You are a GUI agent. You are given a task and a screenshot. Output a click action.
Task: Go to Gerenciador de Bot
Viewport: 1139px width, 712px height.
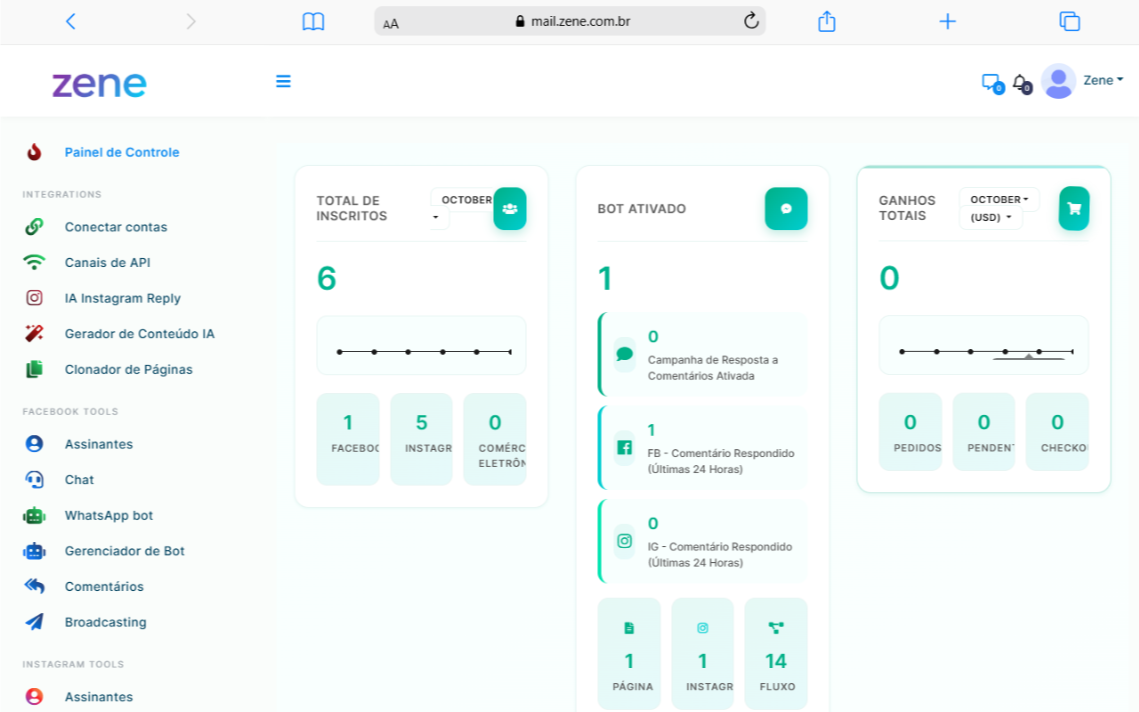pyautogui.click(x=124, y=551)
